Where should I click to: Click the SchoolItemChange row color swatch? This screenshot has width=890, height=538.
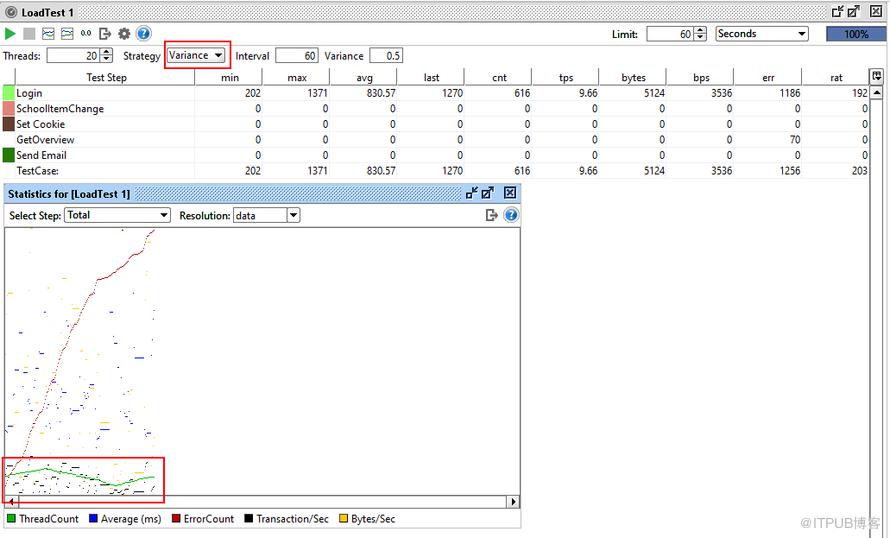(x=9, y=108)
